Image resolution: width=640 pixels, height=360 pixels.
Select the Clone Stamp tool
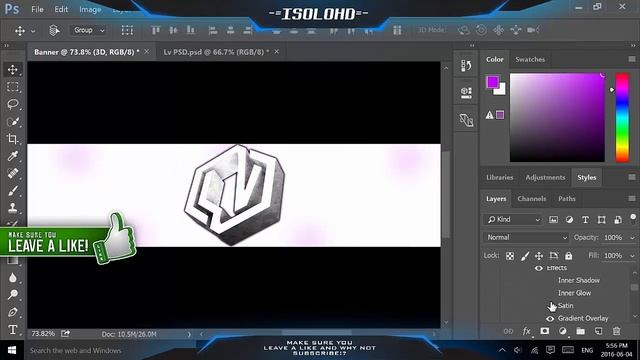(x=13, y=208)
